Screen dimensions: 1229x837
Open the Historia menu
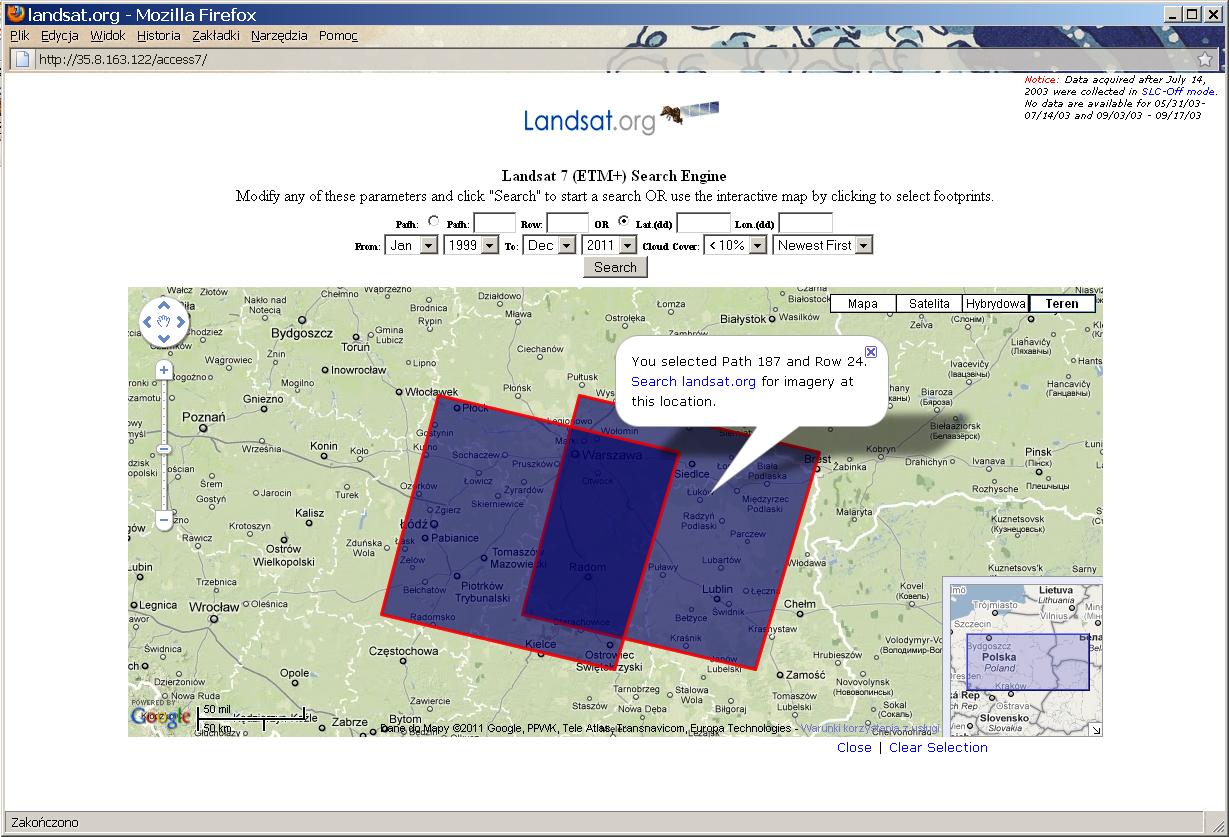click(x=159, y=35)
